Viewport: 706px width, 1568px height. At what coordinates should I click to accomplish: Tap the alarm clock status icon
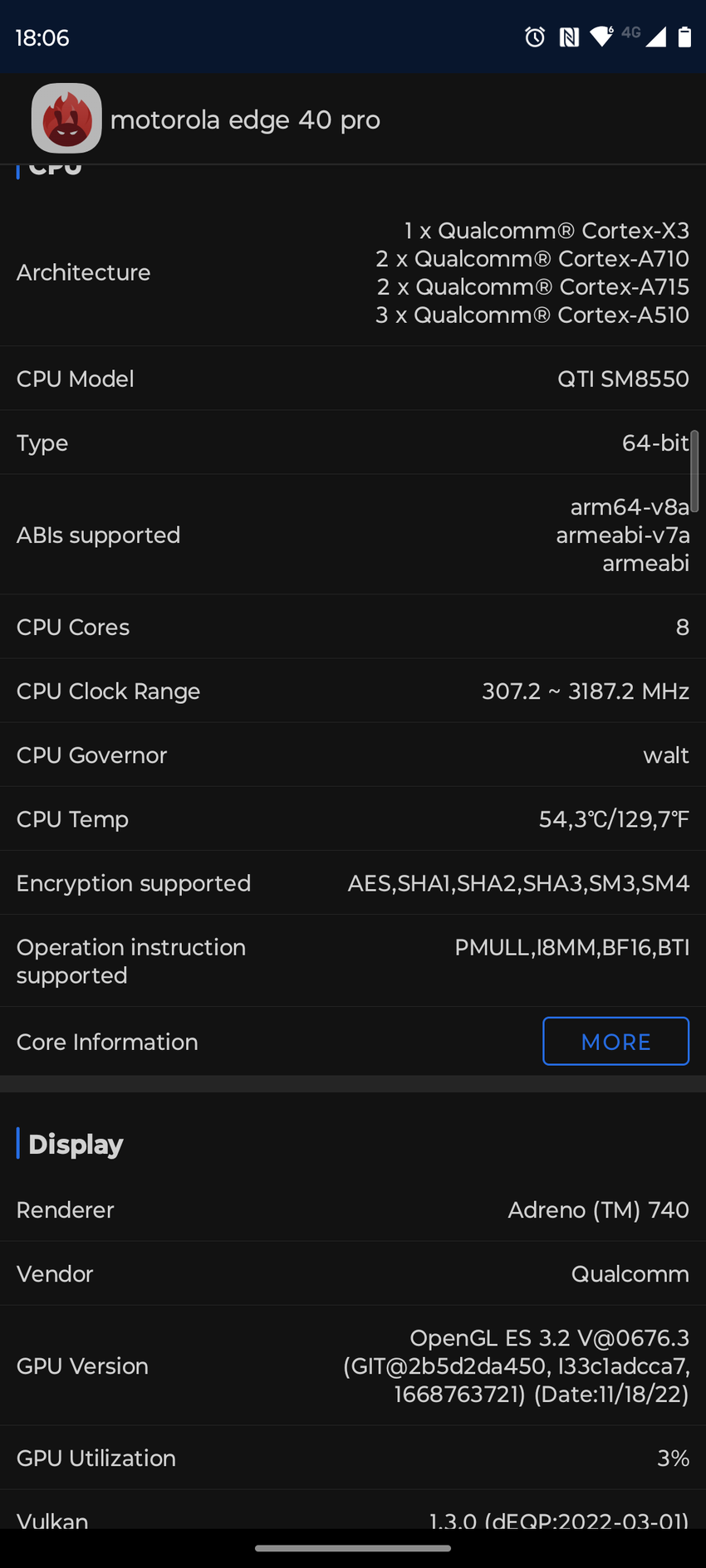click(x=535, y=37)
